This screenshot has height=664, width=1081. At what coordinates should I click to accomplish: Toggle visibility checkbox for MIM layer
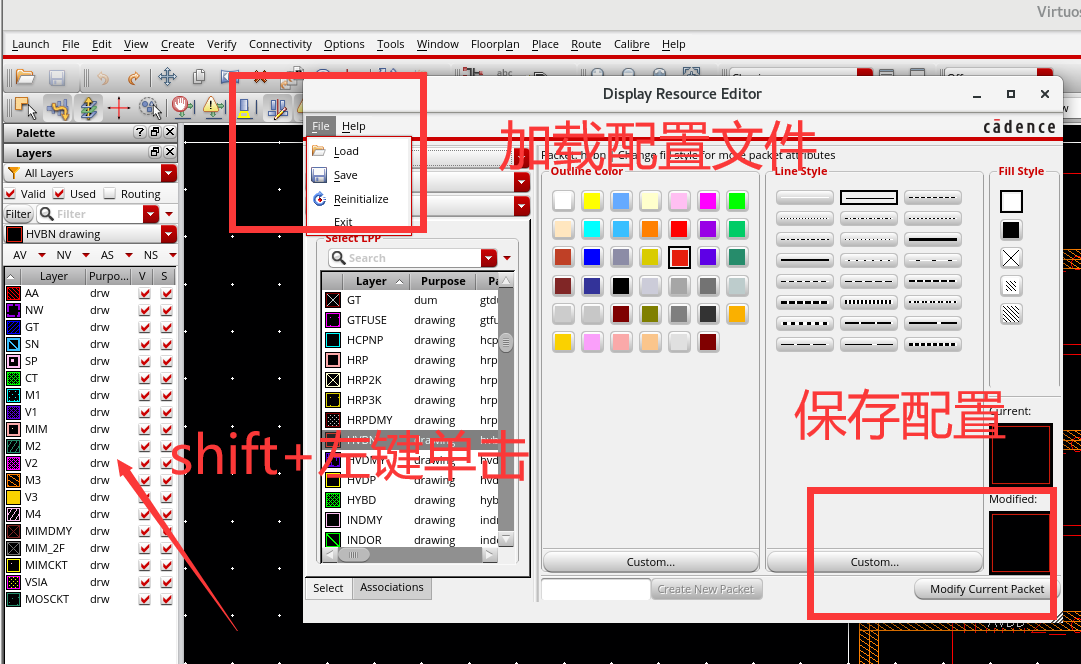coord(144,429)
